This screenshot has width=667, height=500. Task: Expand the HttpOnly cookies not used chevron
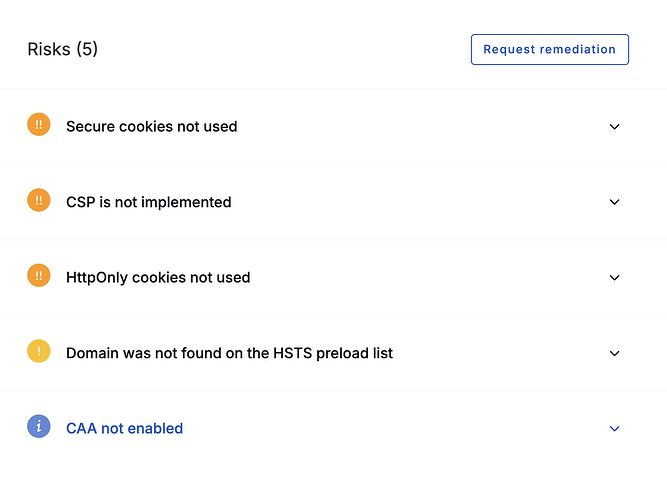tap(615, 278)
